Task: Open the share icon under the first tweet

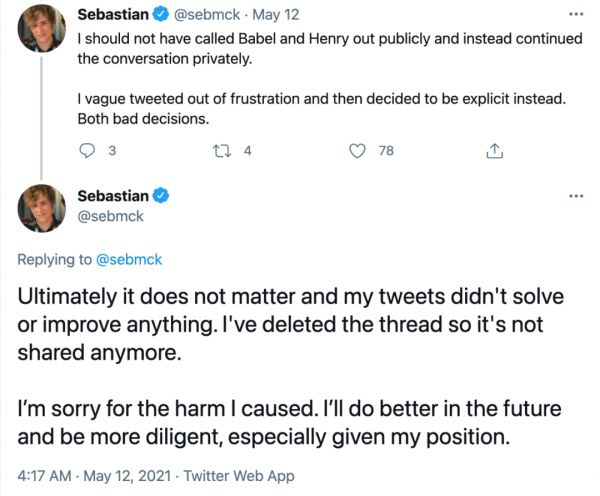Action: (492, 151)
